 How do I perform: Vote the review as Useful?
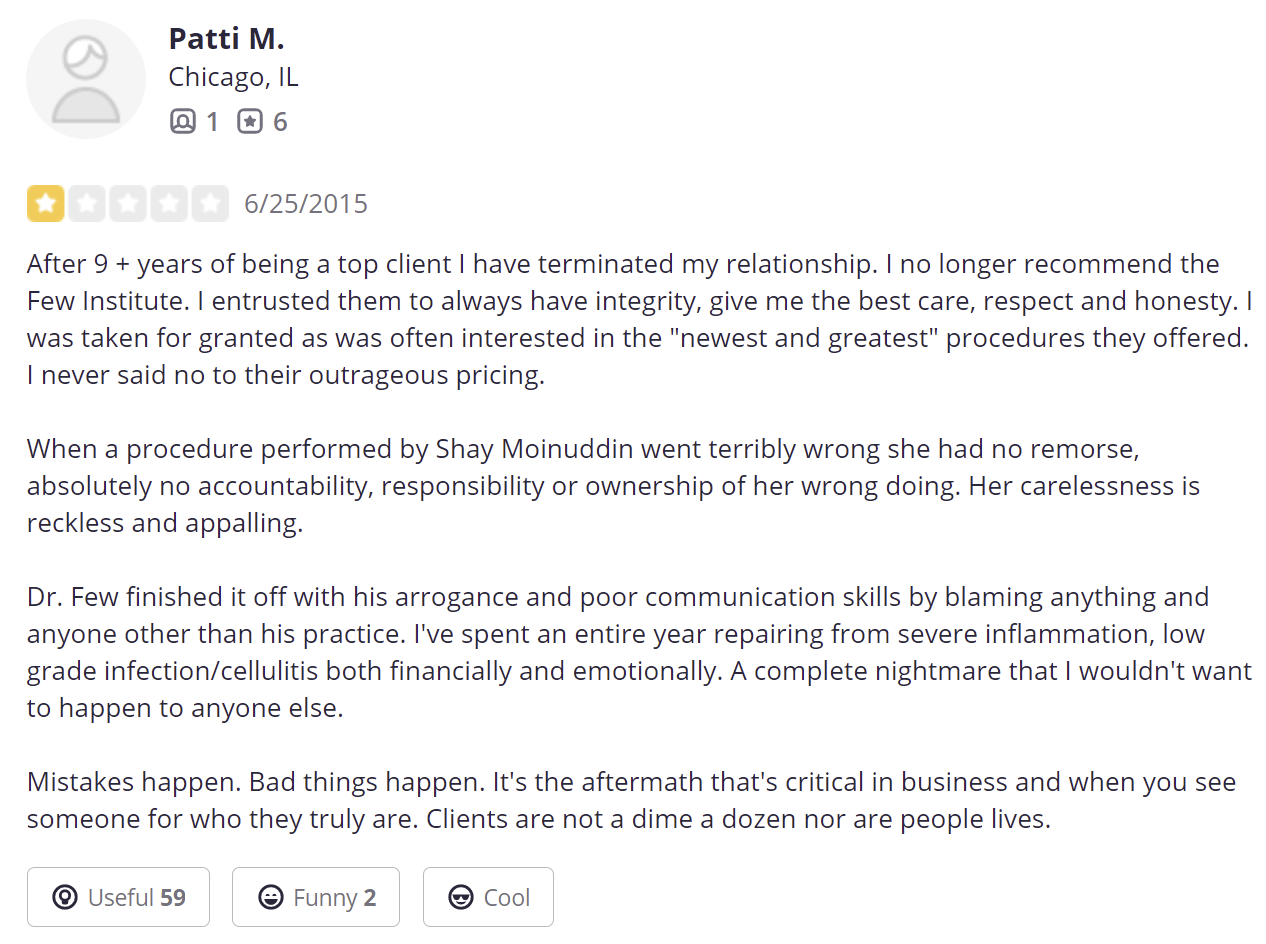[x=118, y=897]
